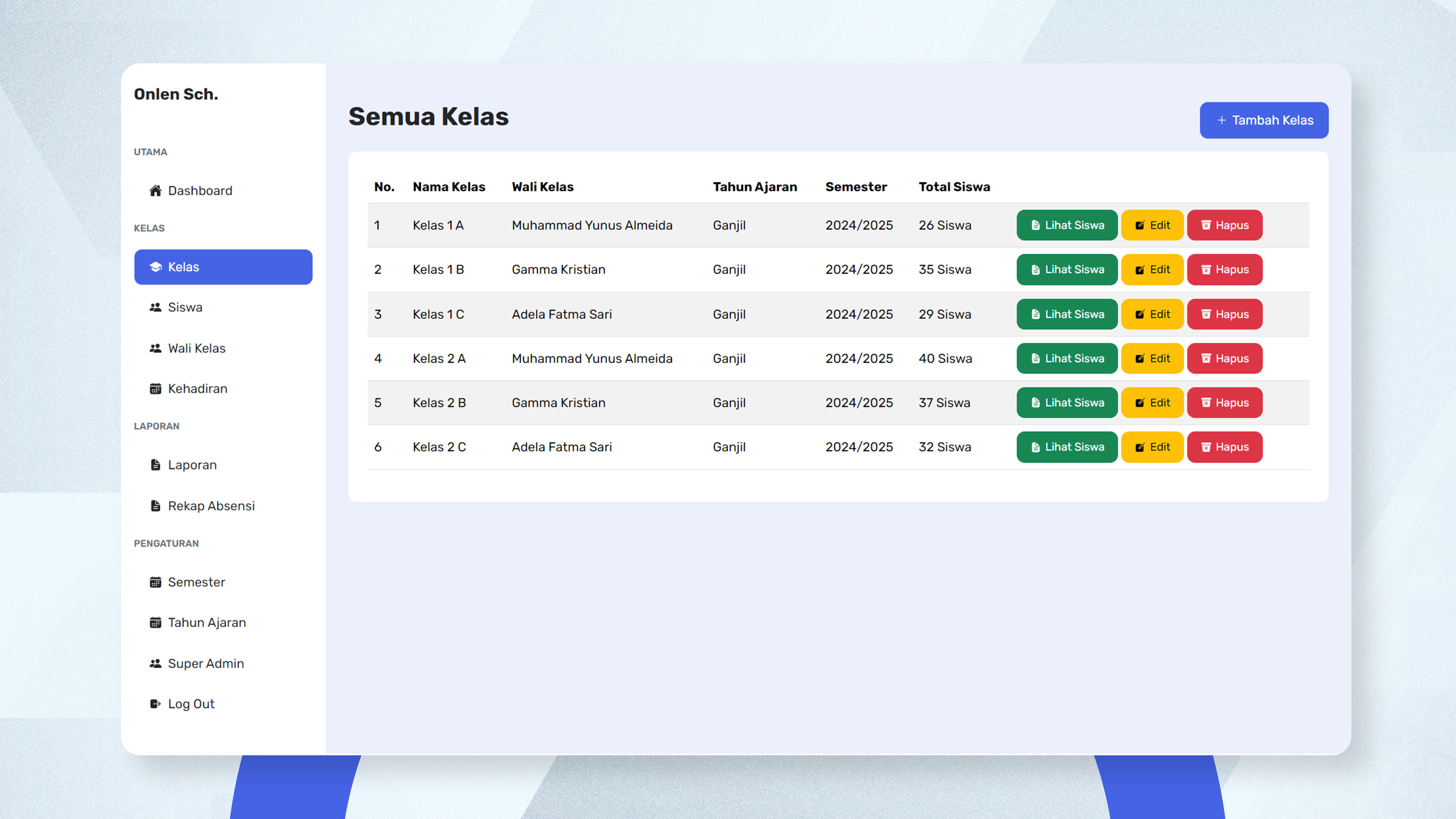Image resolution: width=1456 pixels, height=819 pixels.
Task: Delete Kelas 2 A with Hapus
Action: pyautogui.click(x=1224, y=358)
